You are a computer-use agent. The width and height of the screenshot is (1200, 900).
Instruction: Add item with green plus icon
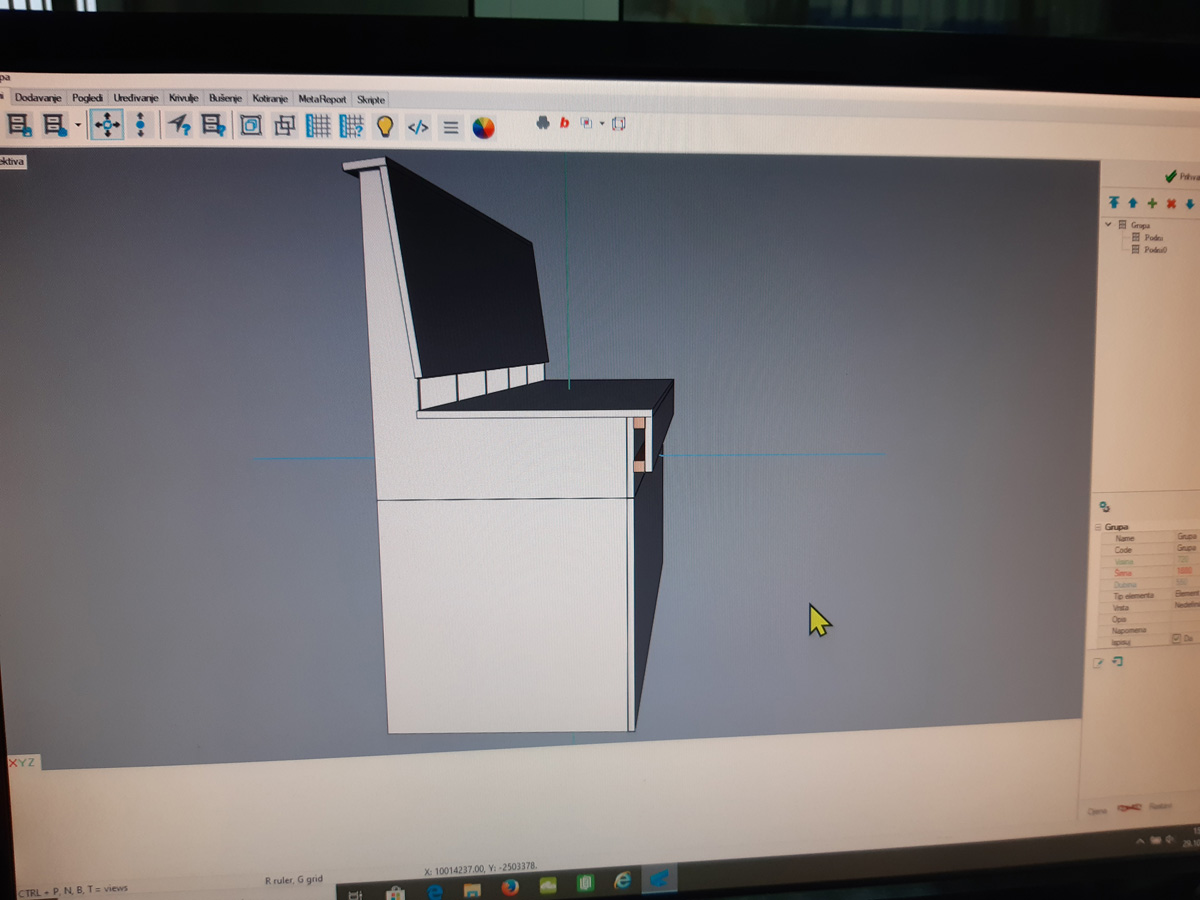(1152, 203)
